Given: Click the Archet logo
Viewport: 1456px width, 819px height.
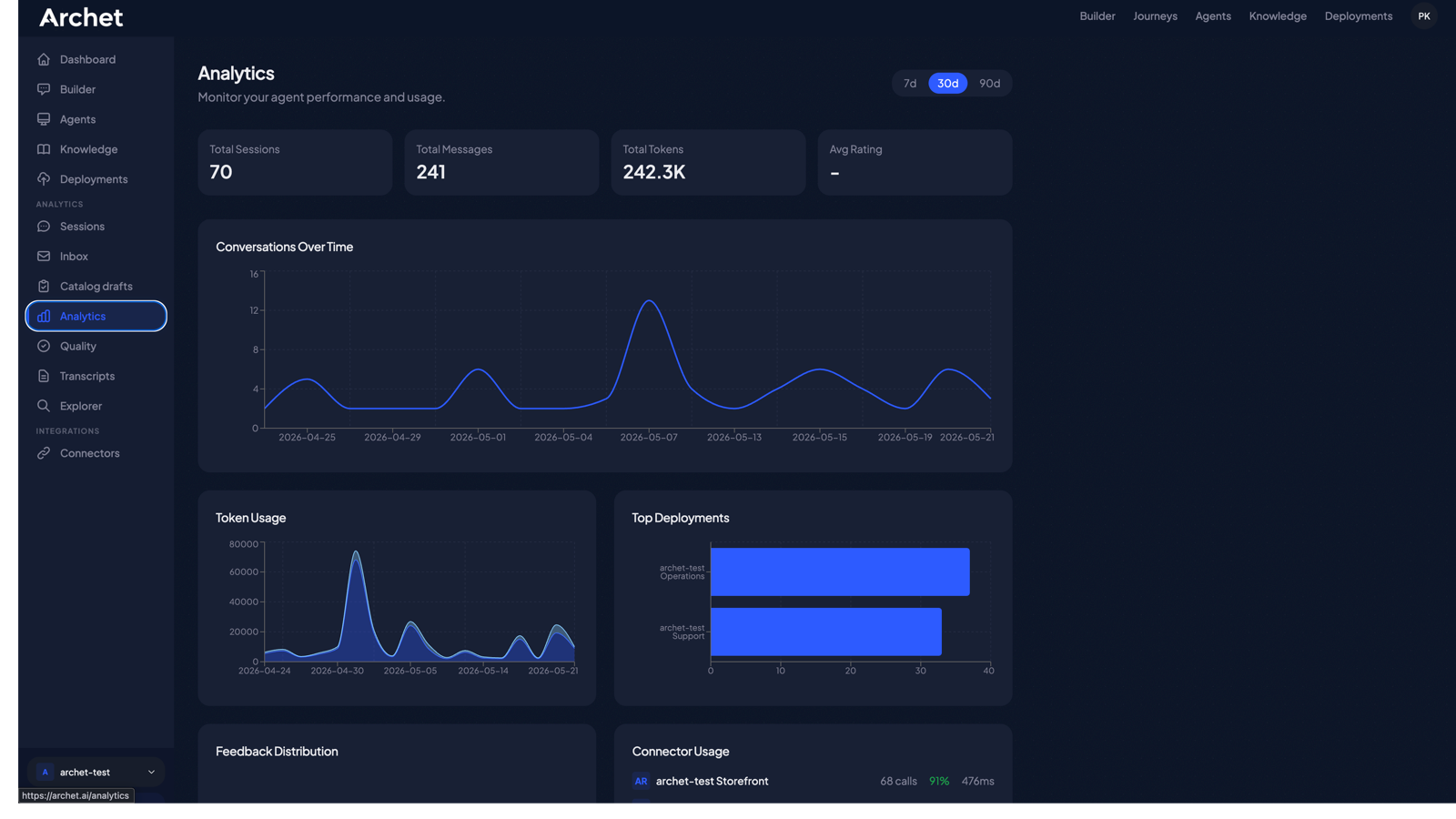Looking at the screenshot, I should coord(81,17).
